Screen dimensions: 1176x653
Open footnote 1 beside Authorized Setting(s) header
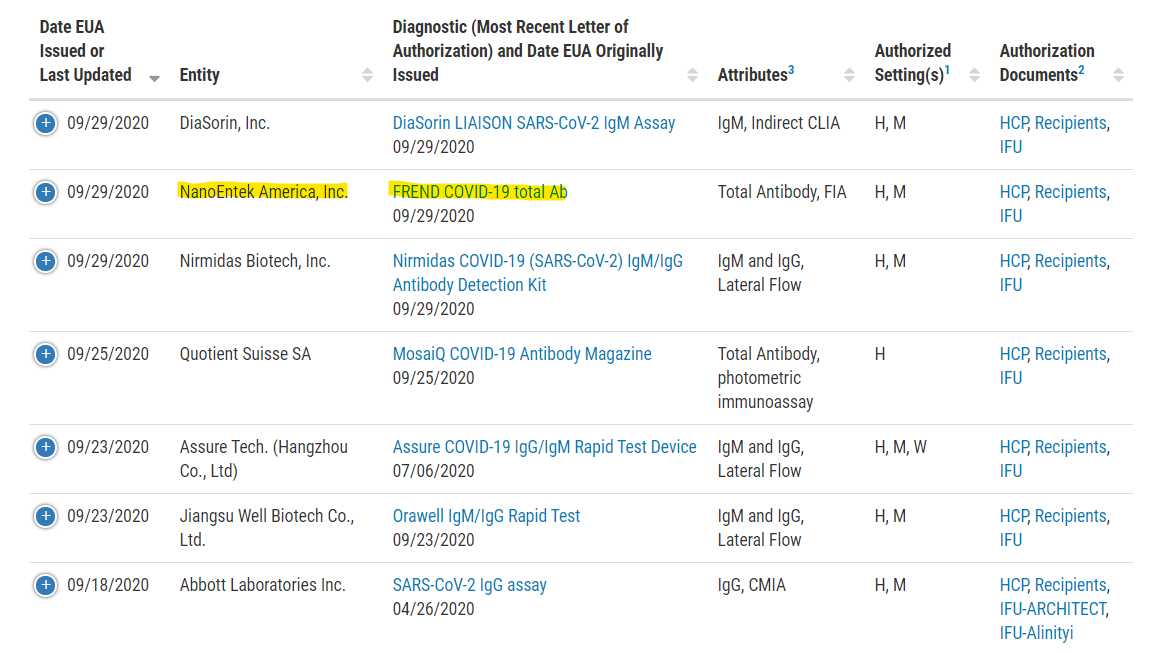947,70
